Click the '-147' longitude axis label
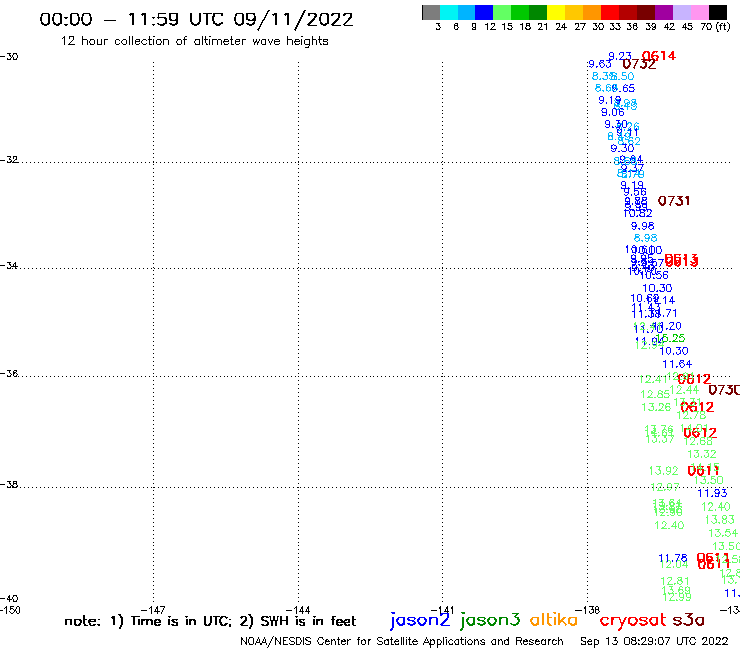This screenshot has width=740, height=650. (153, 610)
